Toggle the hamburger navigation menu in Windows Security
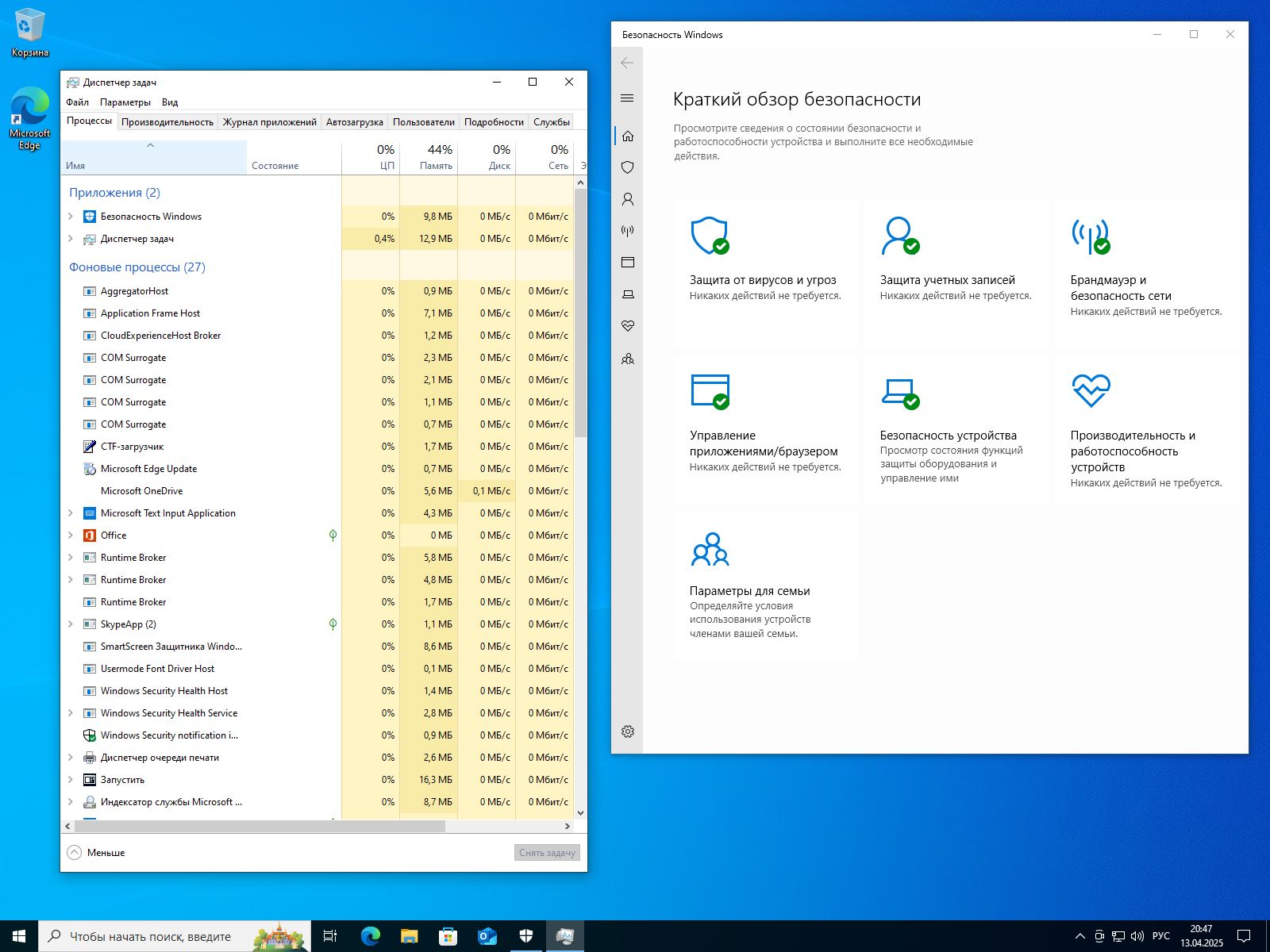The height and width of the screenshot is (952, 1270). pyautogui.click(x=627, y=98)
